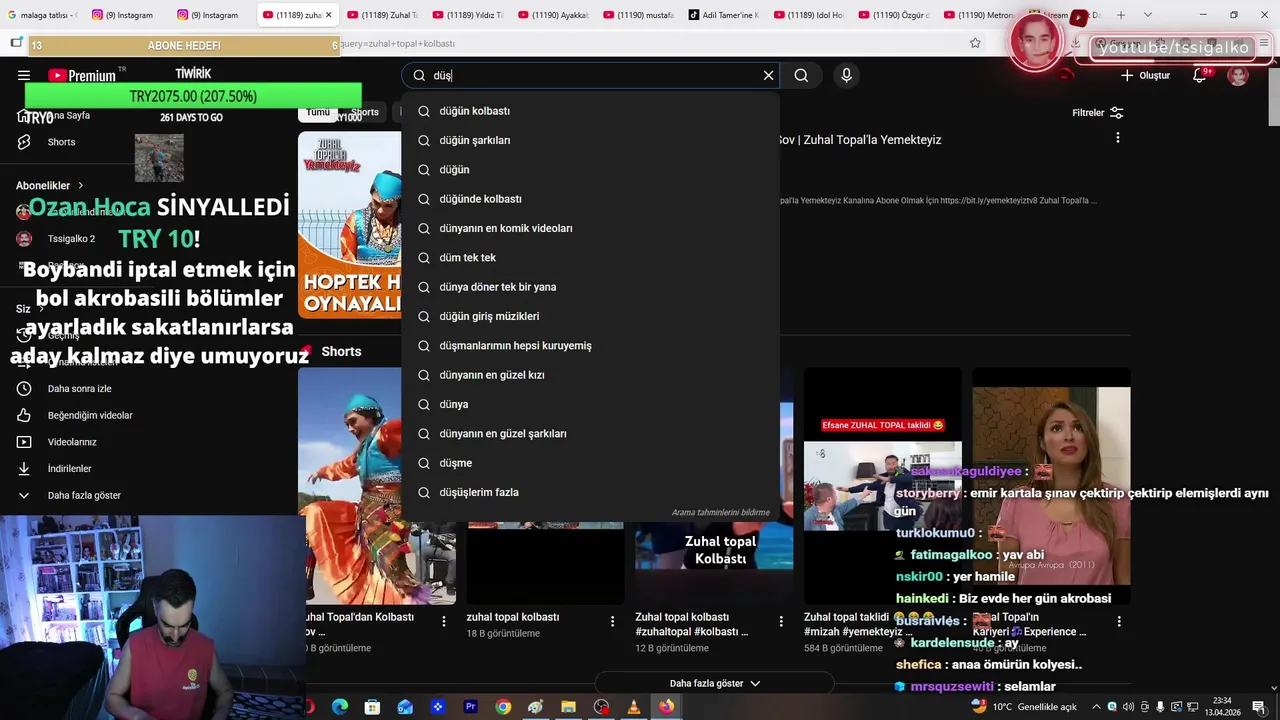The height and width of the screenshot is (720, 1280).
Task: Choose "düğün giriş müzikleri" suggestion
Action: 590,316
